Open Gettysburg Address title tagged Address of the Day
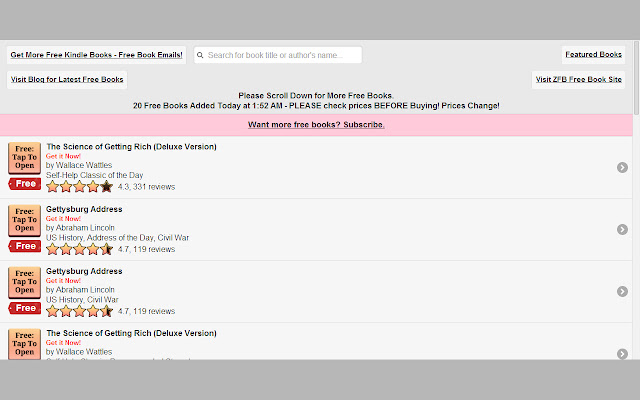Viewport: 640px width, 400px height. pyautogui.click(x=84, y=209)
